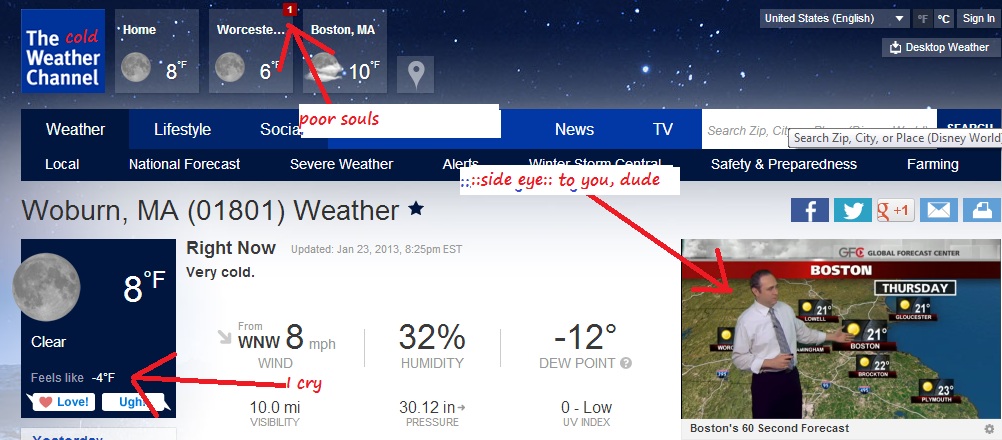
Task: Print the page using printer icon
Action: coord(981,210)
